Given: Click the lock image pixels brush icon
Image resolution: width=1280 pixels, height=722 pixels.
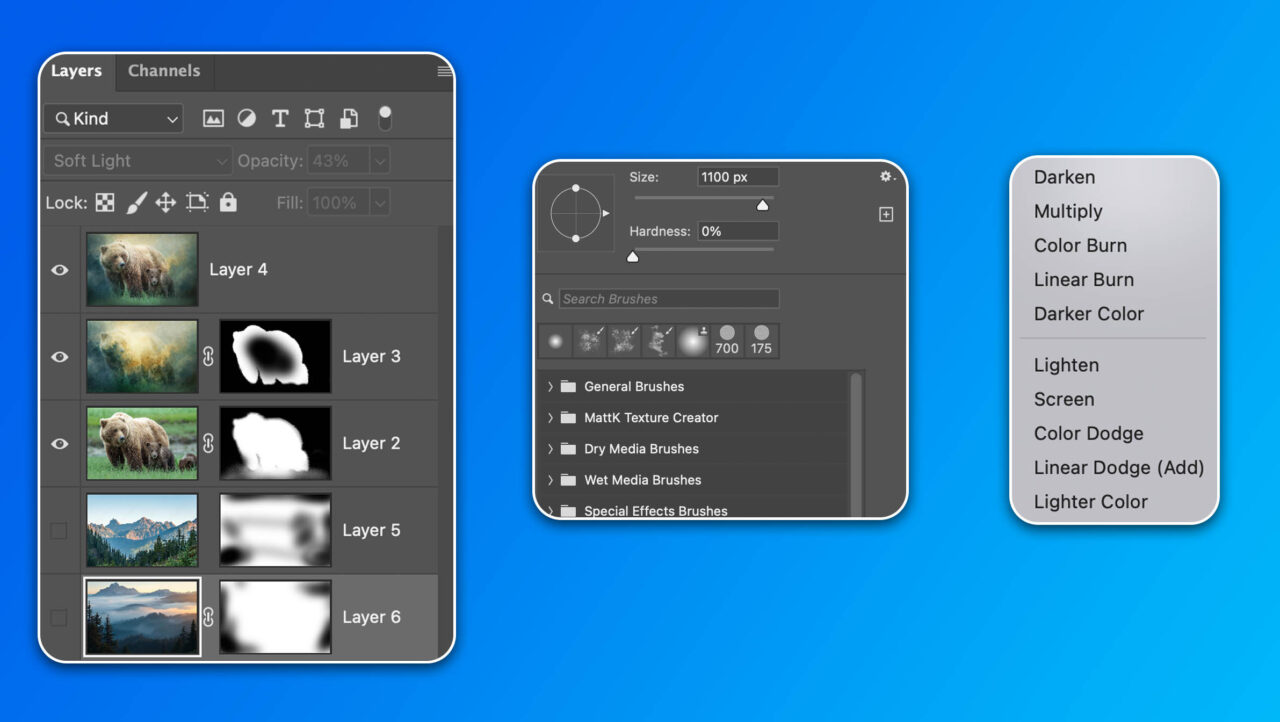Looking at the screenshot, I should pos(136,203).
